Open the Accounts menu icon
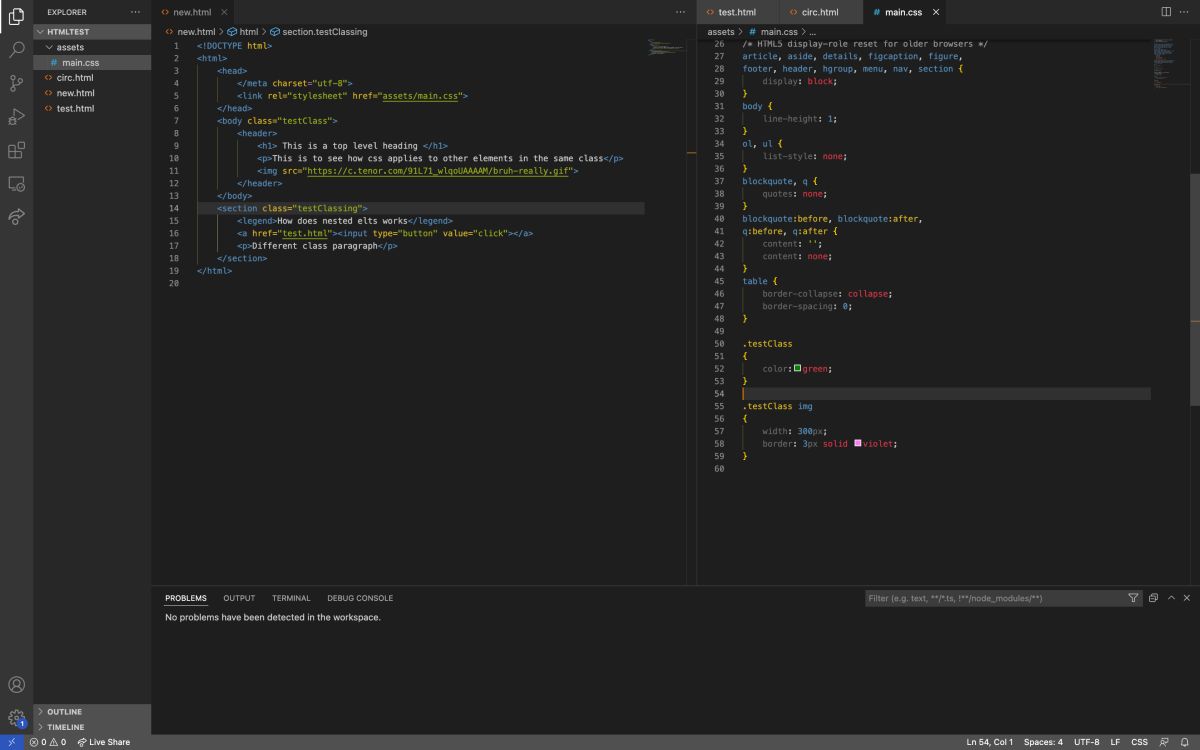This screenshot has width=1200, height=750. [16, 685]
